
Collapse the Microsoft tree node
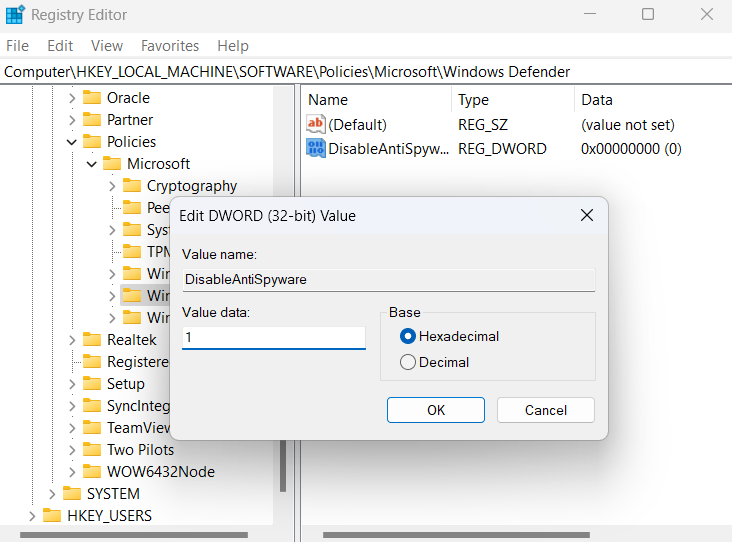(x=92, y=164)
